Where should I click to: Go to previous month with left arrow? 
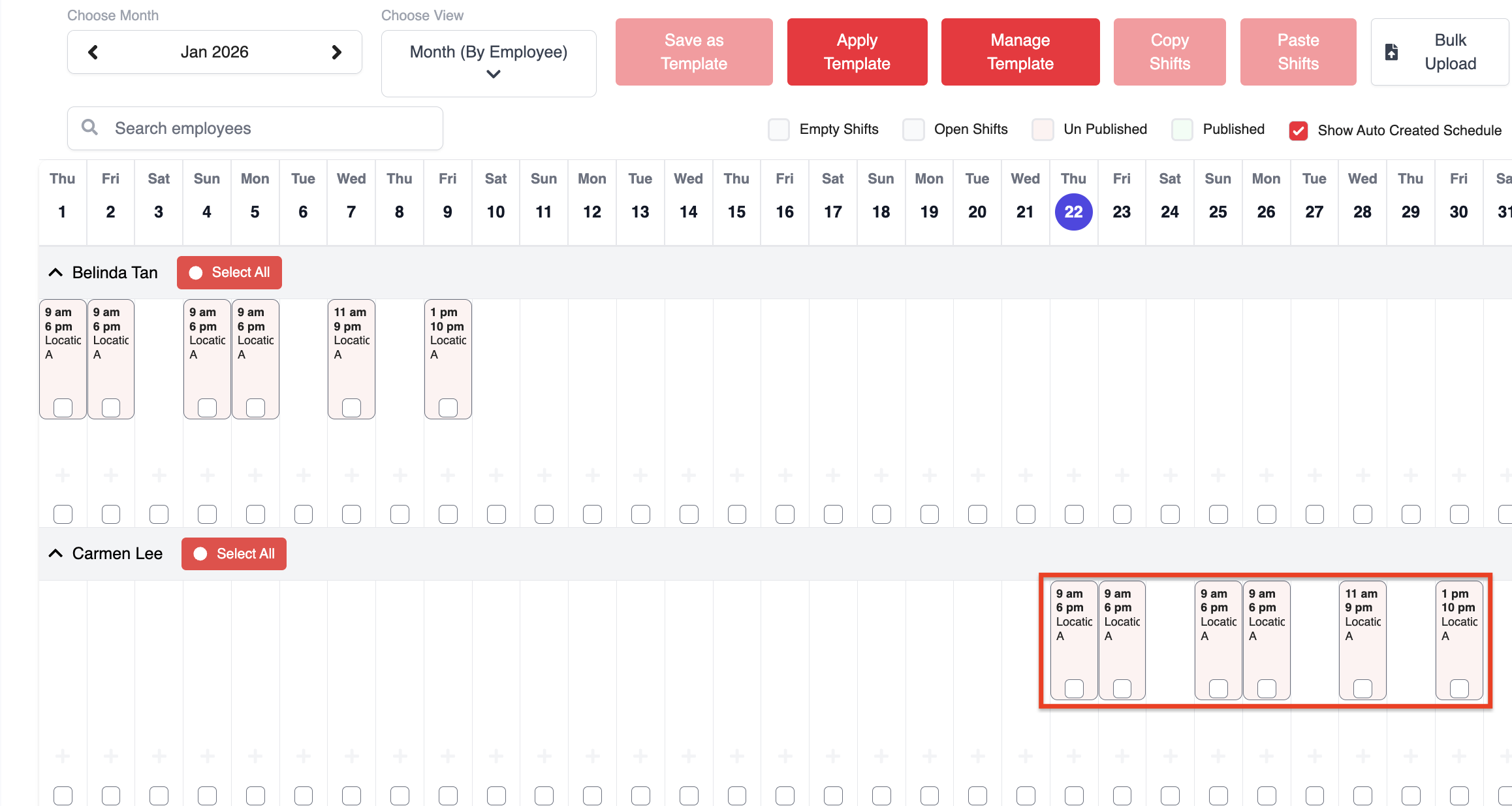point(93,52)
